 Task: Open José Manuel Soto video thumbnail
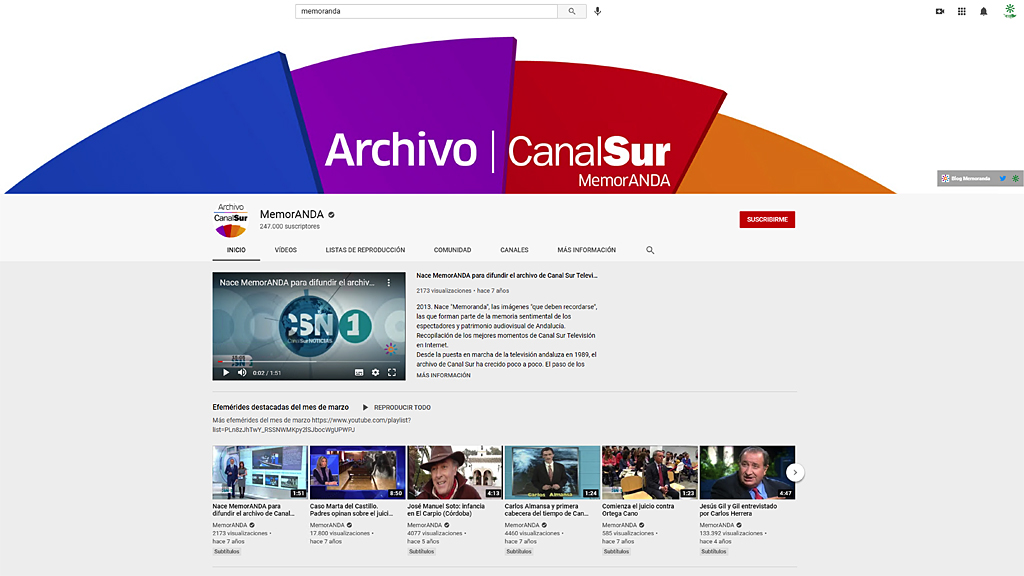click(x=455, y=472)
